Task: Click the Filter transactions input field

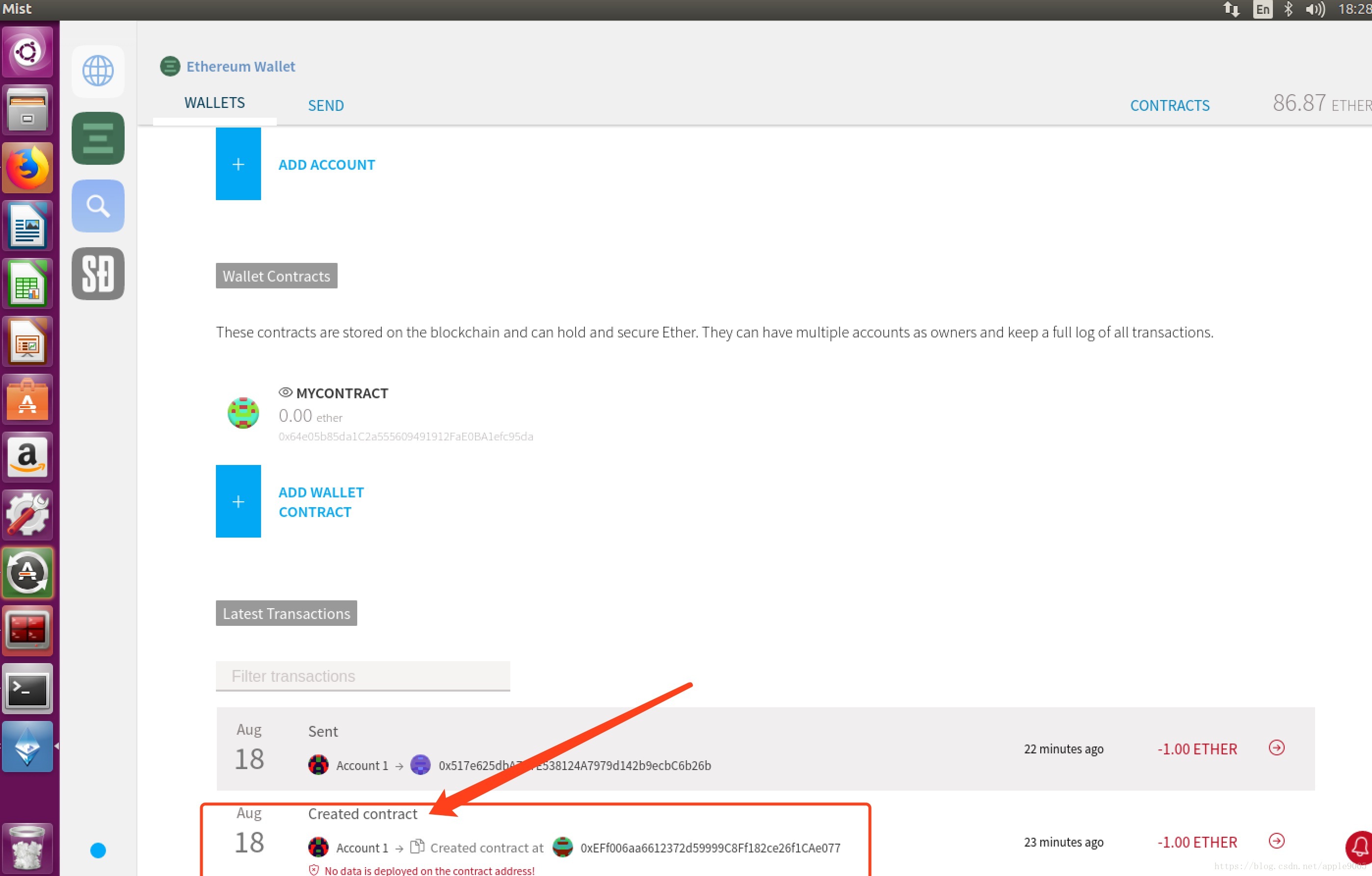Action: point(363,676)
